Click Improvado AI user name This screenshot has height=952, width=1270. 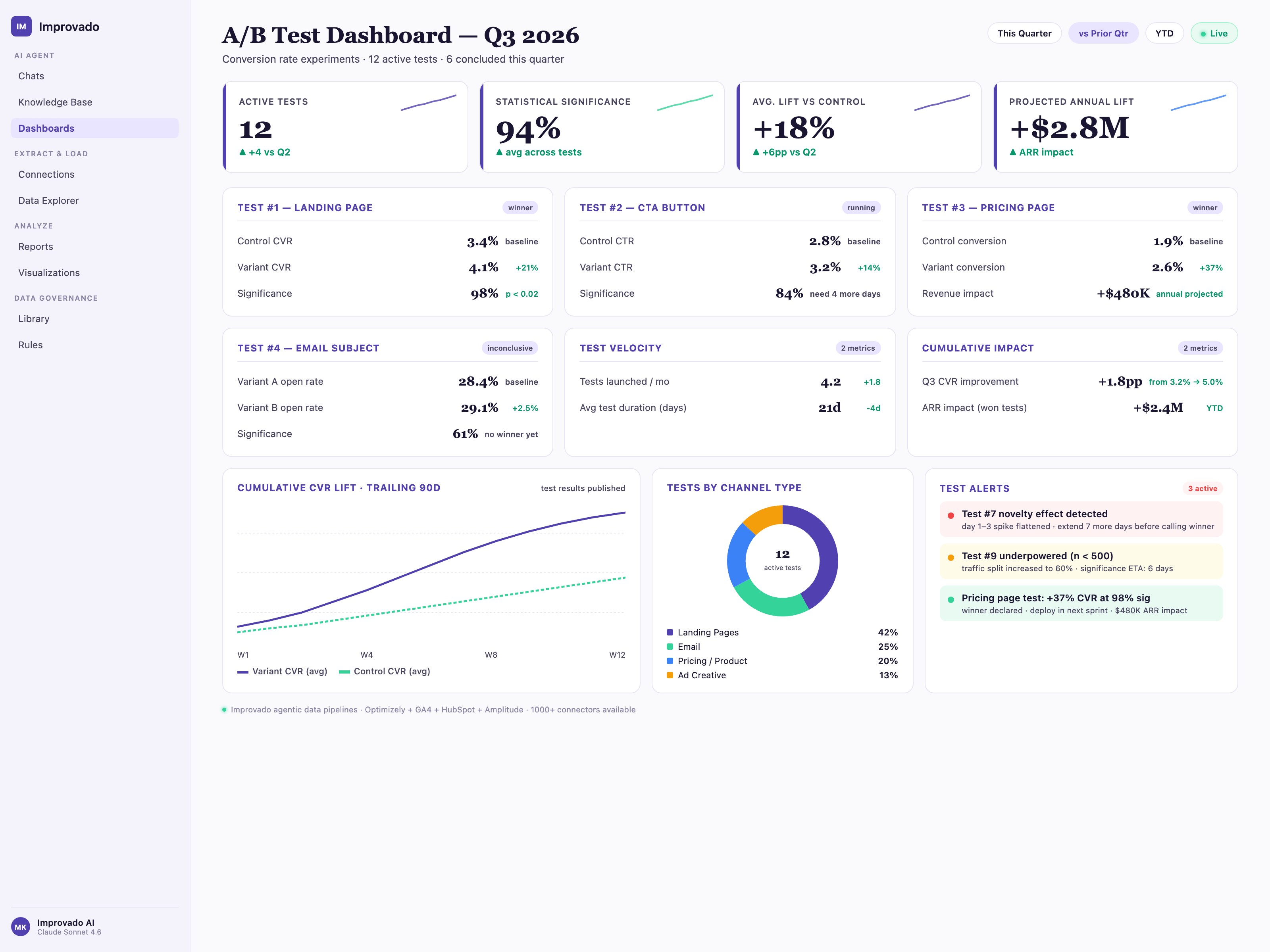pos(66,923)
